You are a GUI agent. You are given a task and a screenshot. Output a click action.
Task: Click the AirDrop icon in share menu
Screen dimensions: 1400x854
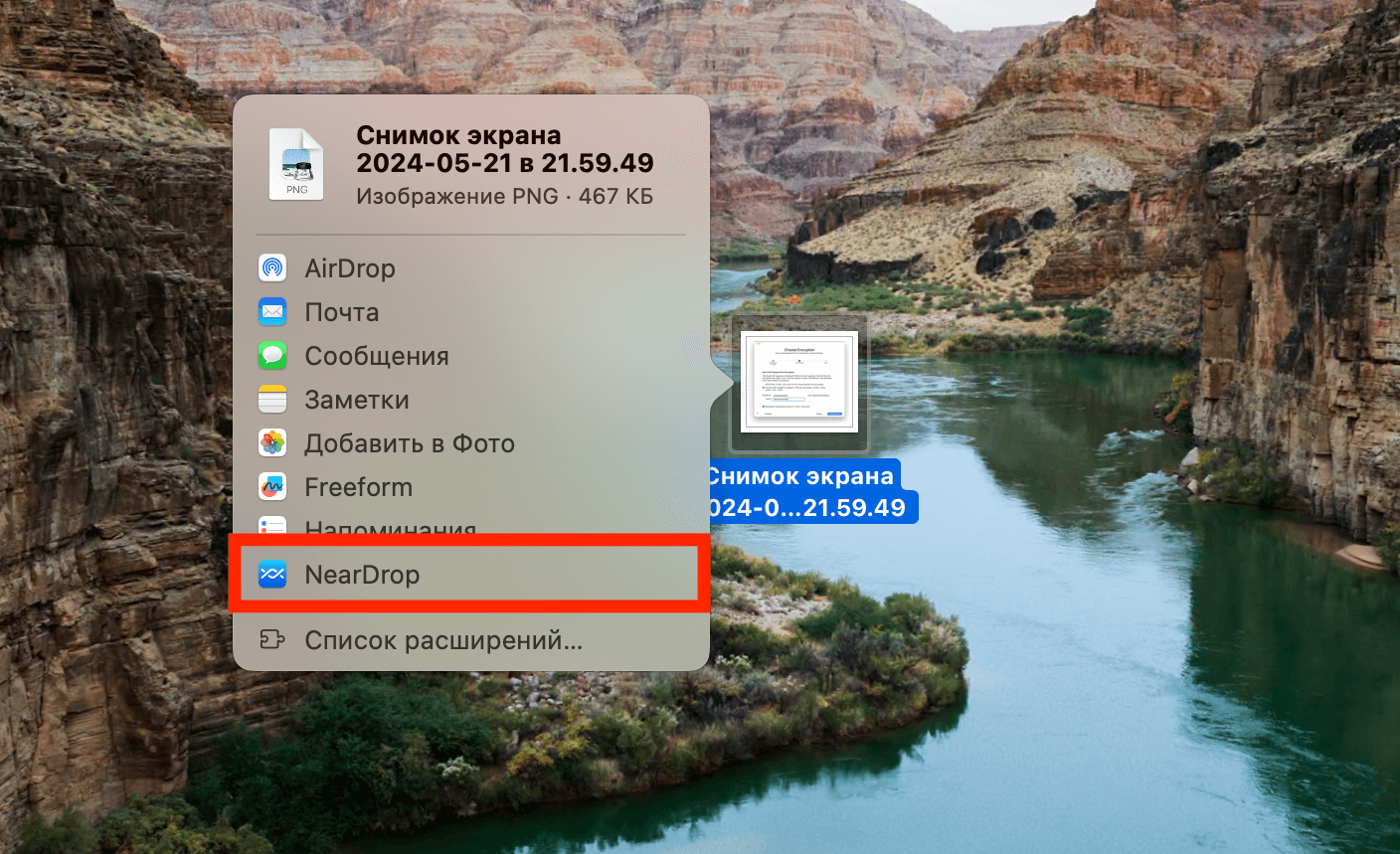coord(272,268)
